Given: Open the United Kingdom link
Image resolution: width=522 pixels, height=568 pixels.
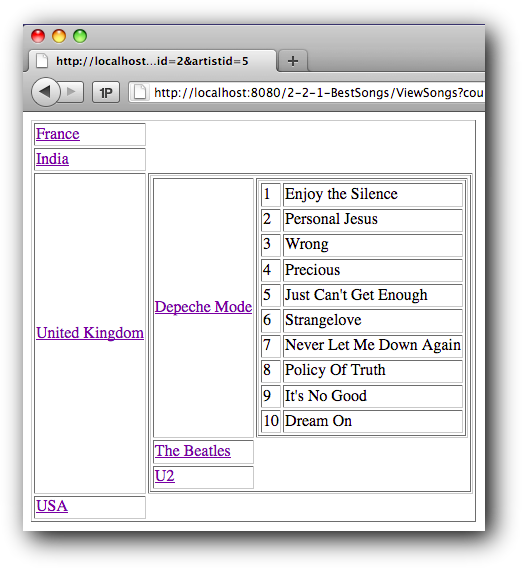Looking at the screenshot, I should tap(90, 333).
